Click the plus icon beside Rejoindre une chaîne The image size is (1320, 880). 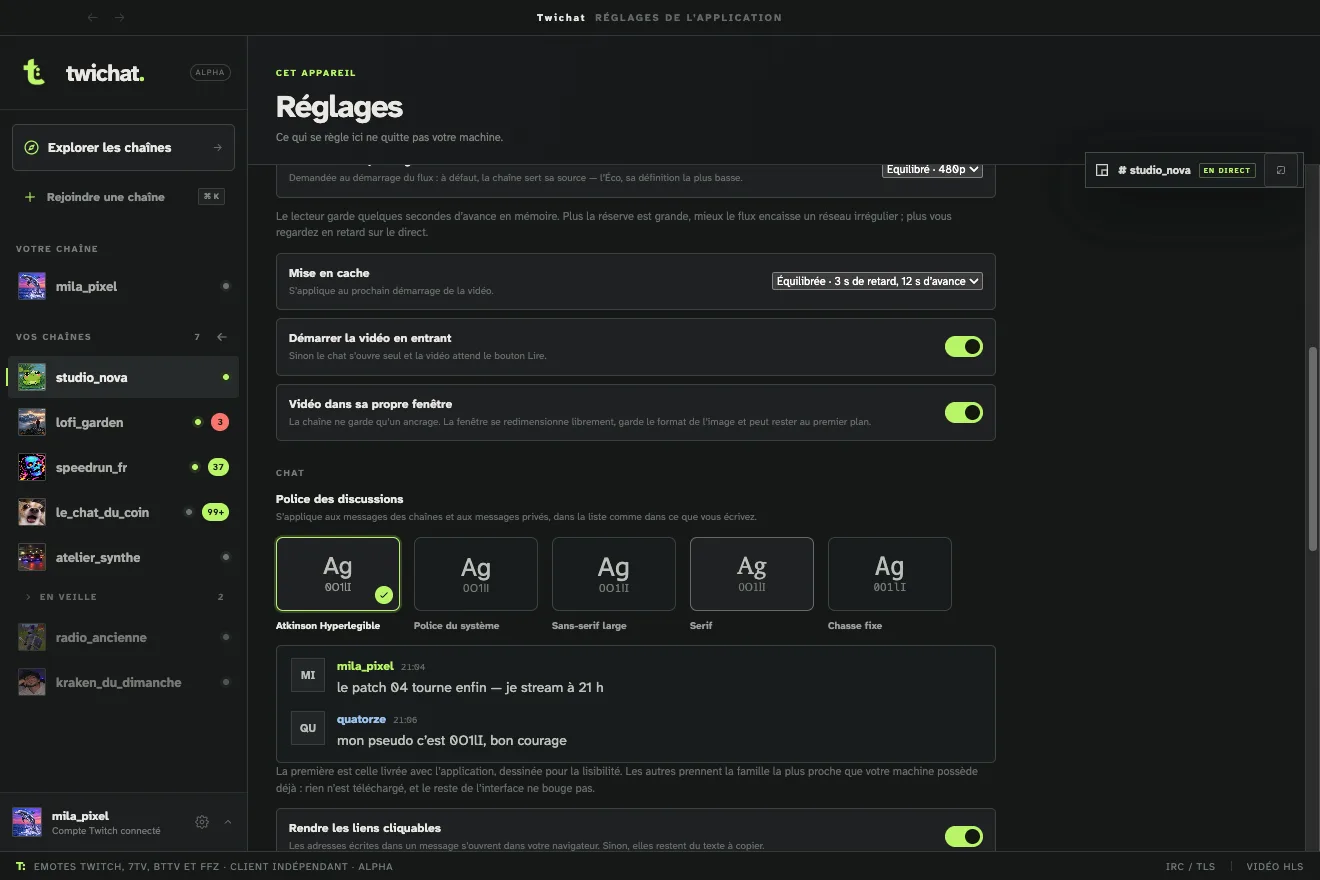(x=30, y=197)
